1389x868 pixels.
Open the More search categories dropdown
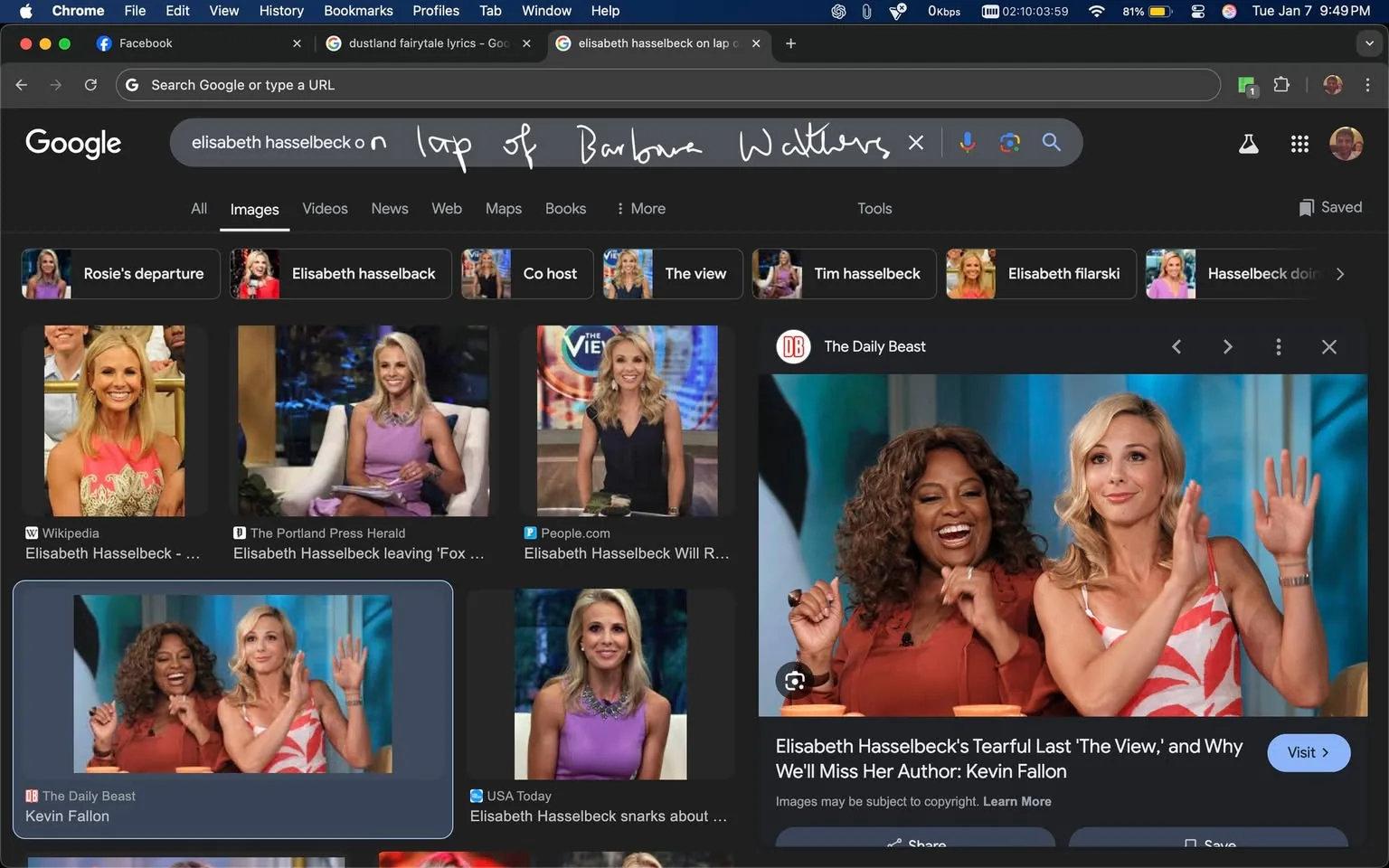click(639, 208)
